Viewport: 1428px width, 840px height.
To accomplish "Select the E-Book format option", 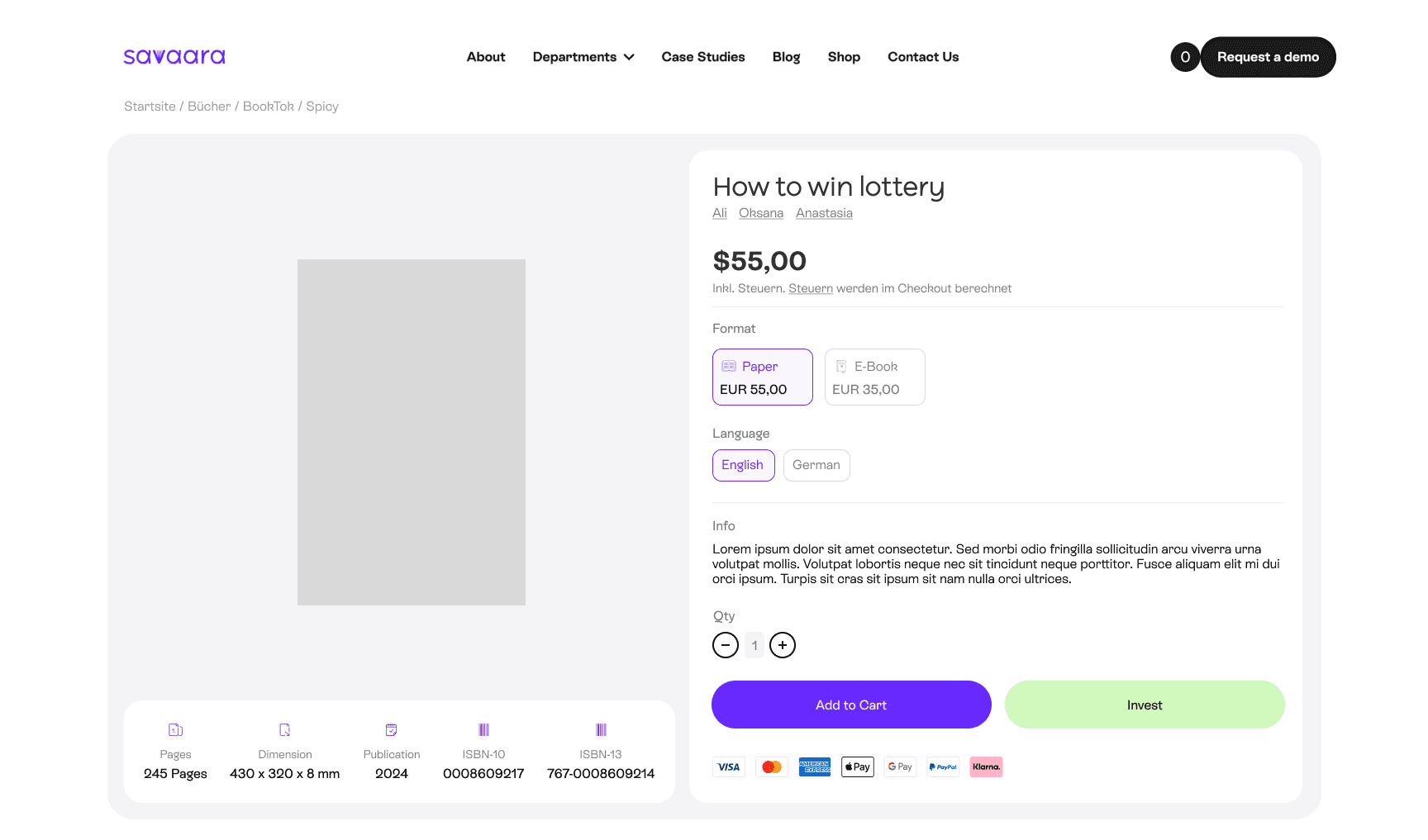I will coord(875,377).
